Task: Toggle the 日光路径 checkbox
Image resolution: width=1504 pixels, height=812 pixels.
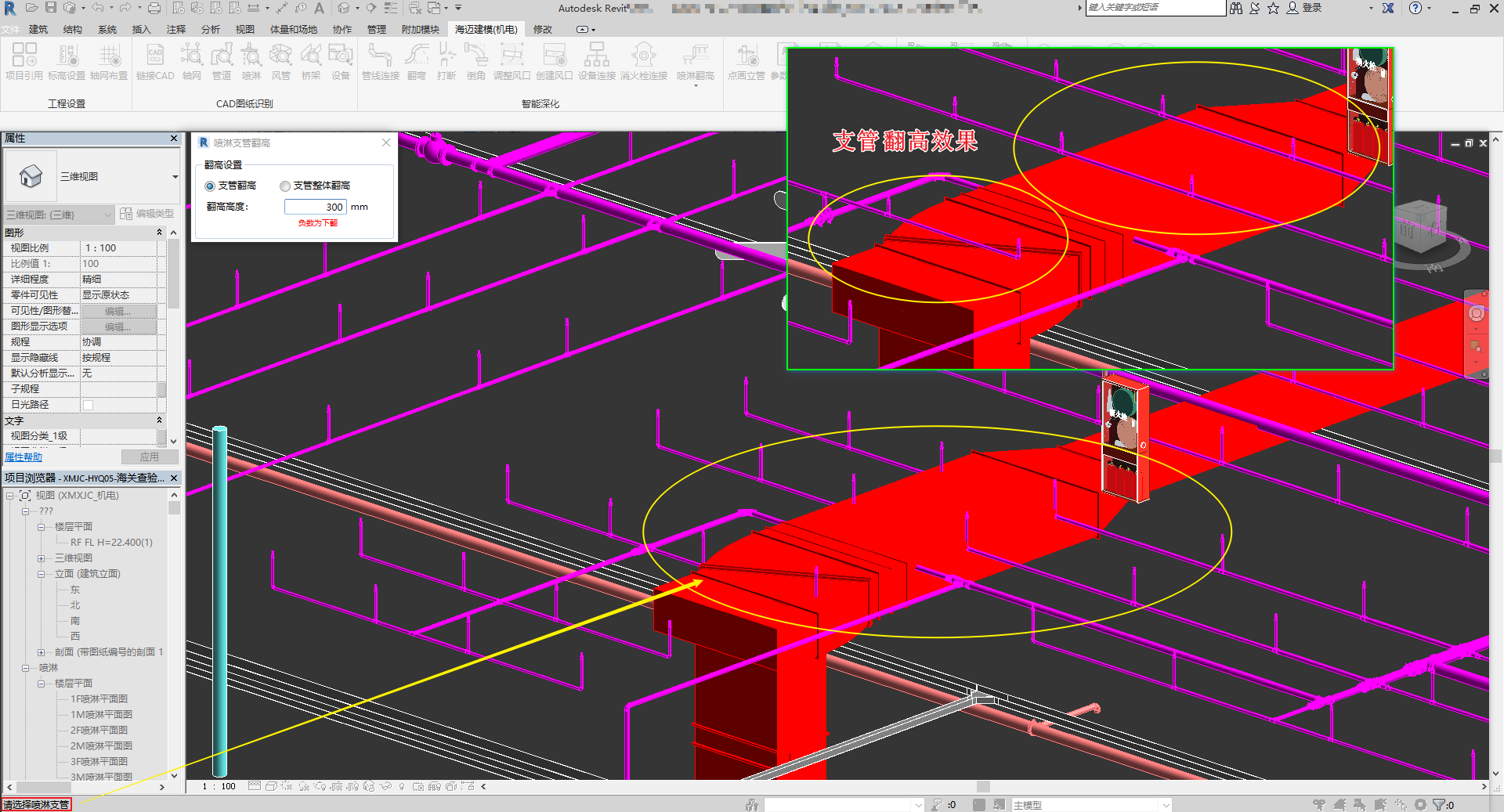Action: point(88,405)
